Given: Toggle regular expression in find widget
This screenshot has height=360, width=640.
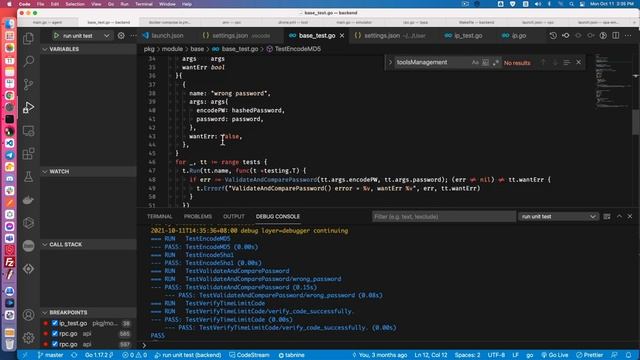Looking at the screenshot, I should [x=496, y=62].
